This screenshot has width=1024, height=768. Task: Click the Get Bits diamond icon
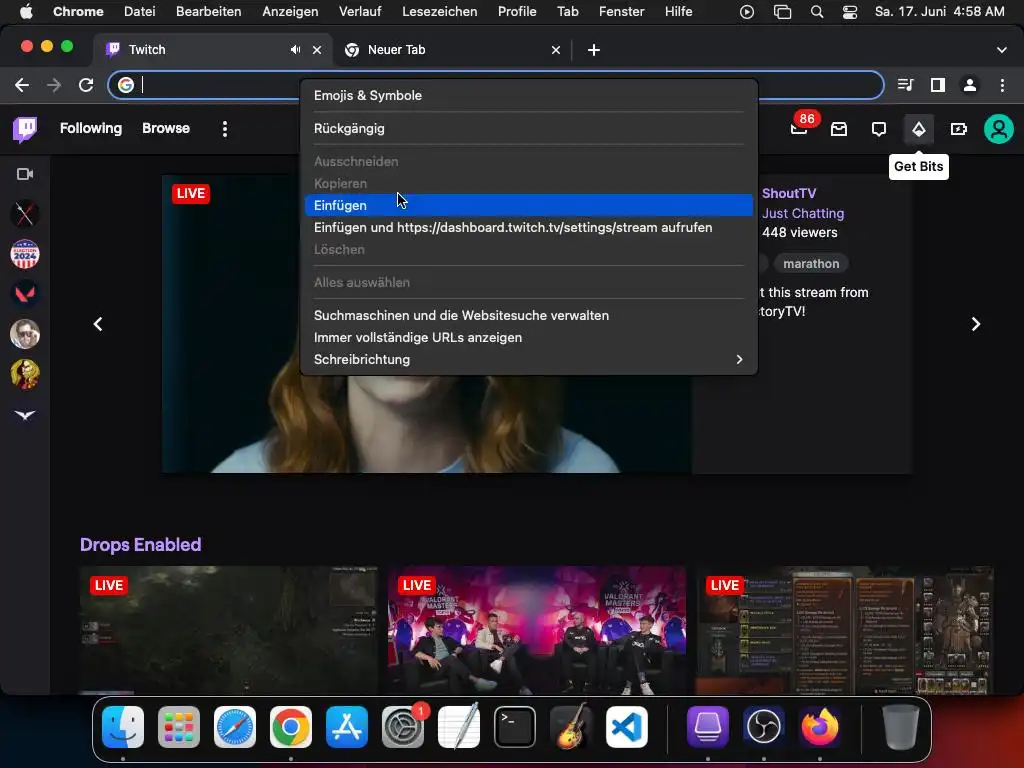pos(918,129)
